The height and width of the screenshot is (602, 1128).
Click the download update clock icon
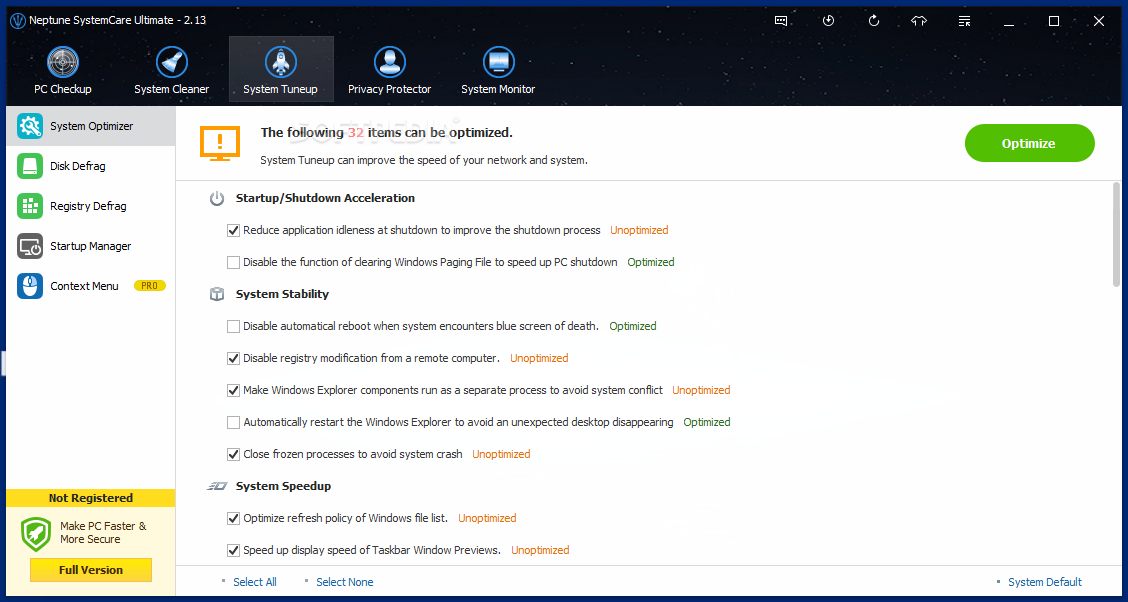tap(828, 21)
